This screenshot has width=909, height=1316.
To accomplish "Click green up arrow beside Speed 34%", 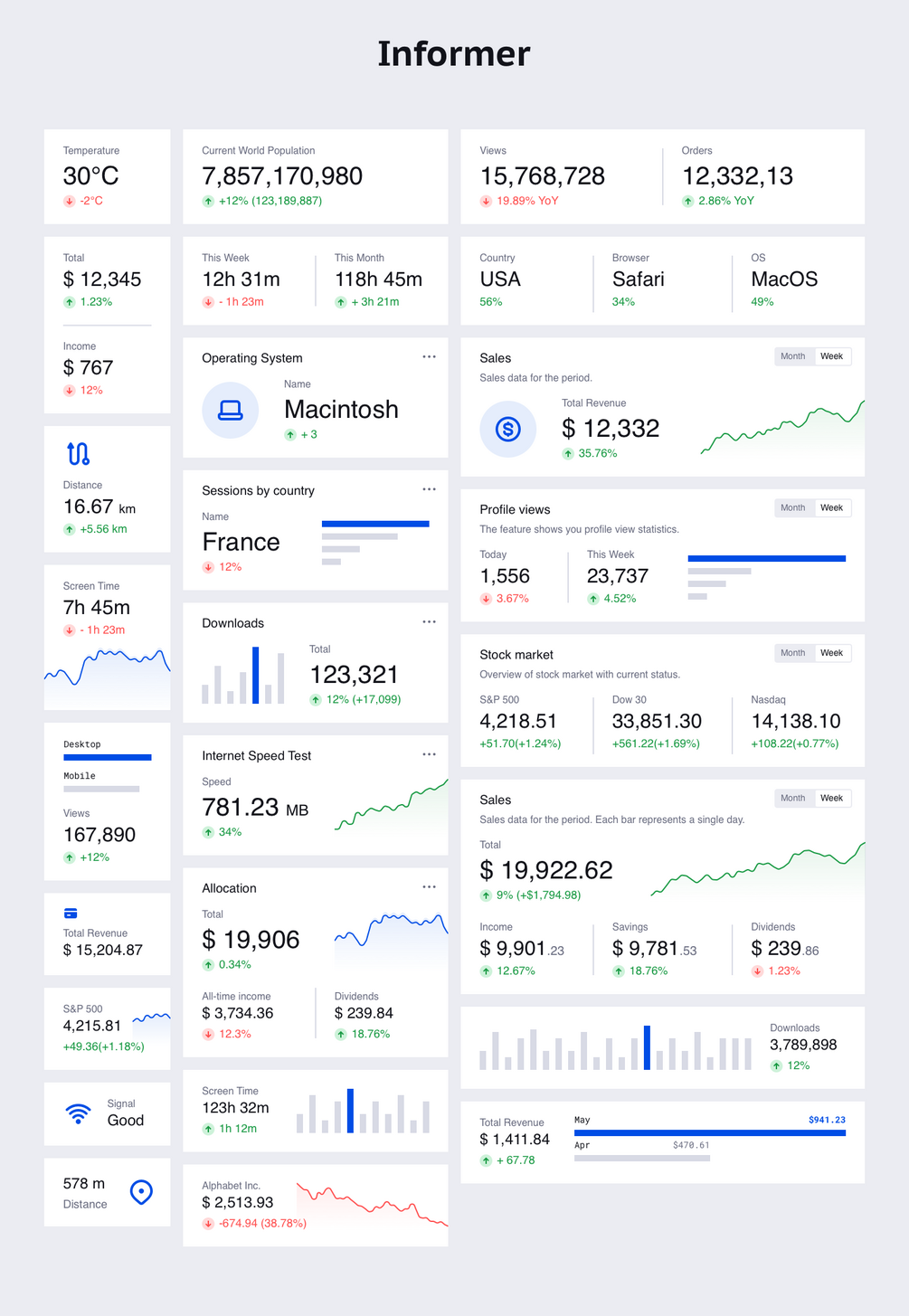I will 208,832.
